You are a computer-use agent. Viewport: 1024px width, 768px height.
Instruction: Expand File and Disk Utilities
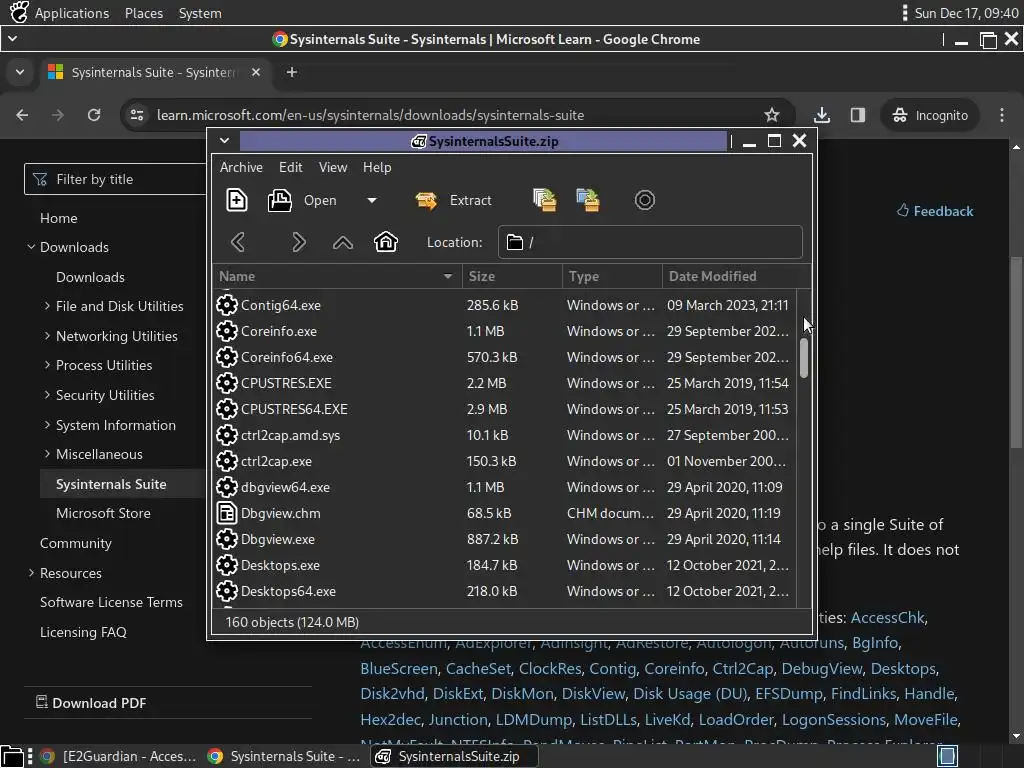coord(47,306)
